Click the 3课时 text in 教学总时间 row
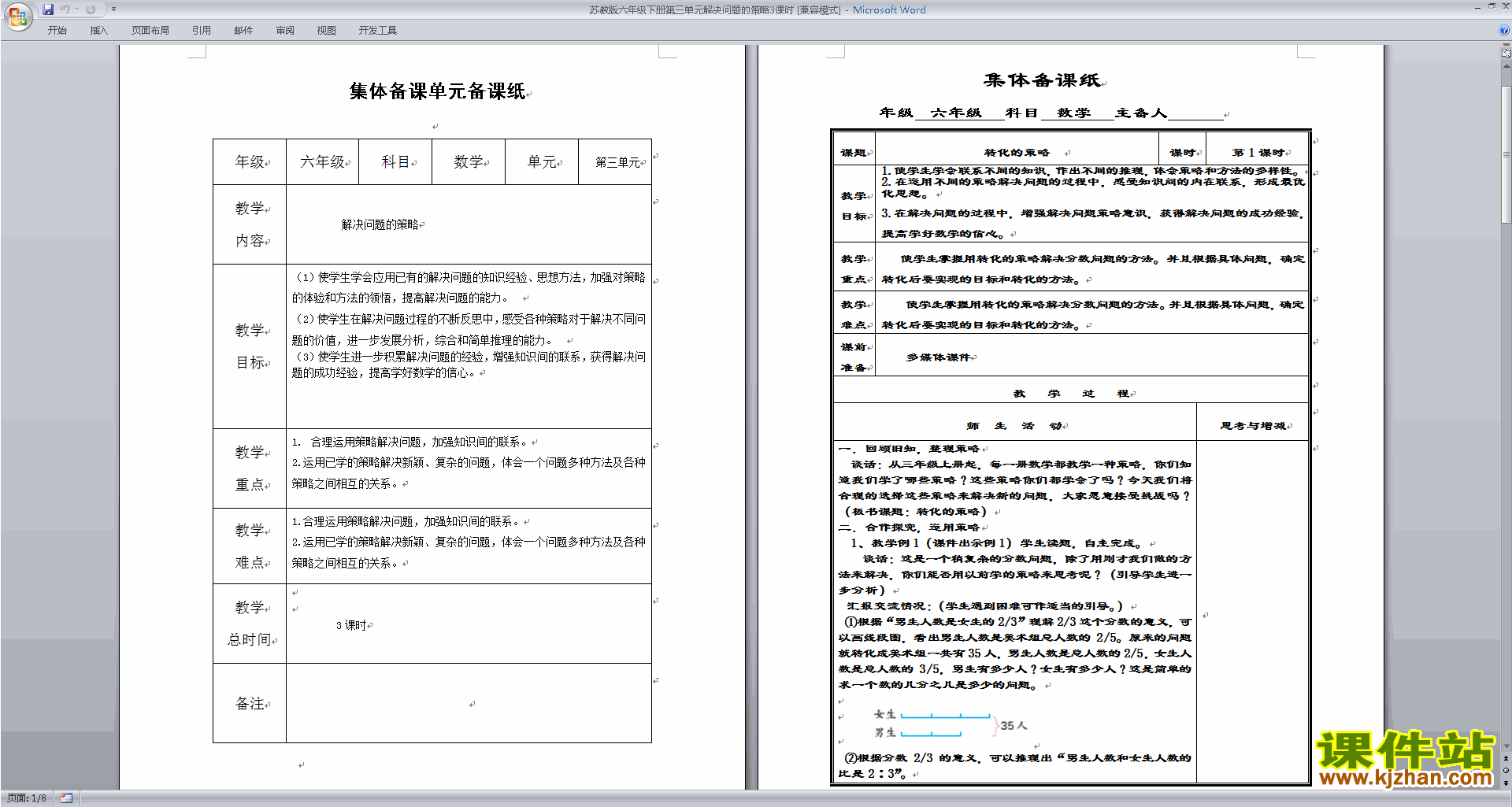 pyautogui.click(x=351, y=626)
